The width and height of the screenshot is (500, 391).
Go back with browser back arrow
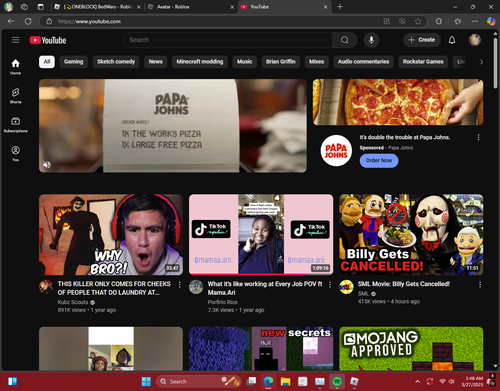coord(11,21)
